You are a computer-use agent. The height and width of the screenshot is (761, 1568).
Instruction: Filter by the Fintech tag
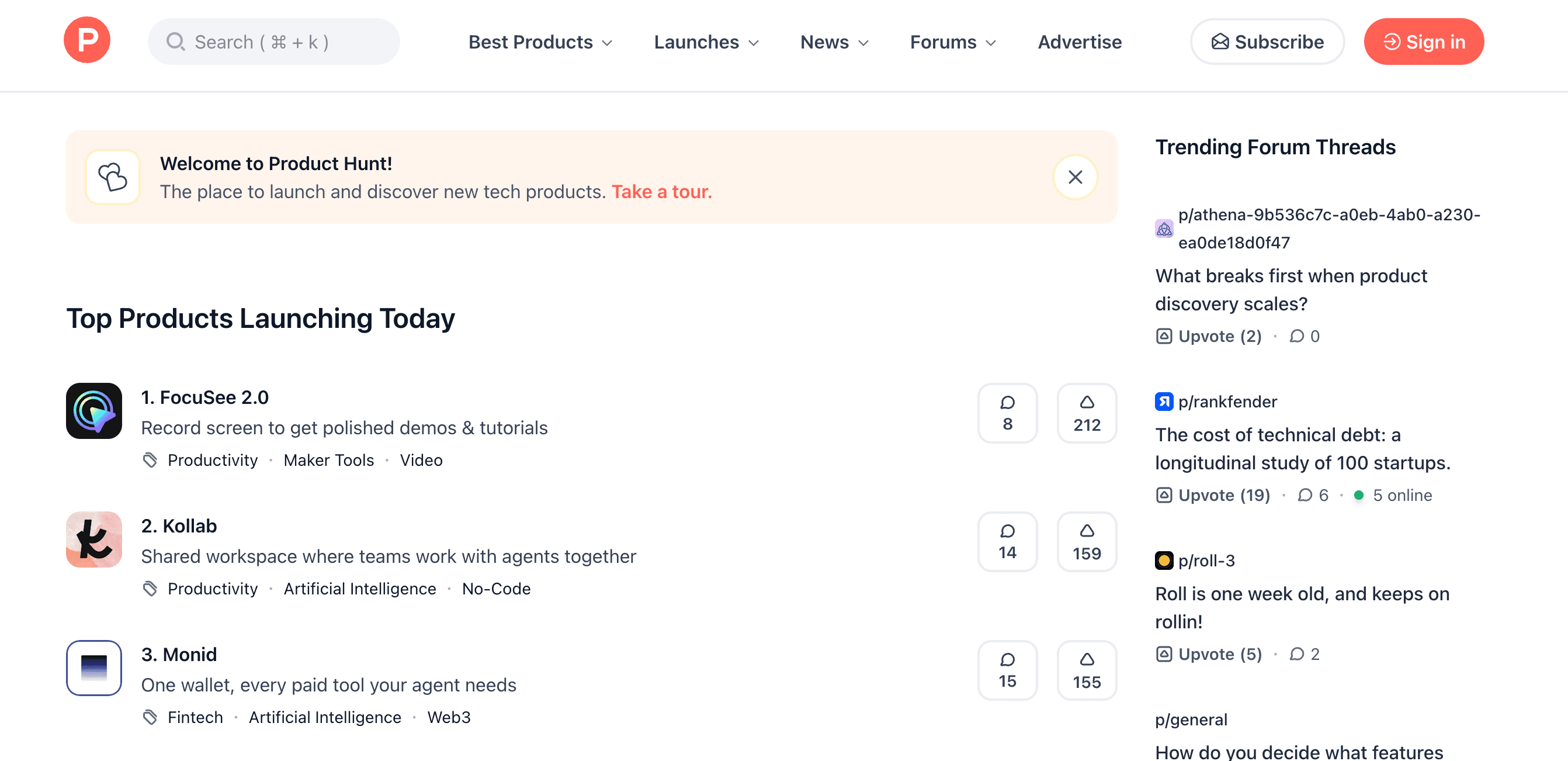click(195, 717)
